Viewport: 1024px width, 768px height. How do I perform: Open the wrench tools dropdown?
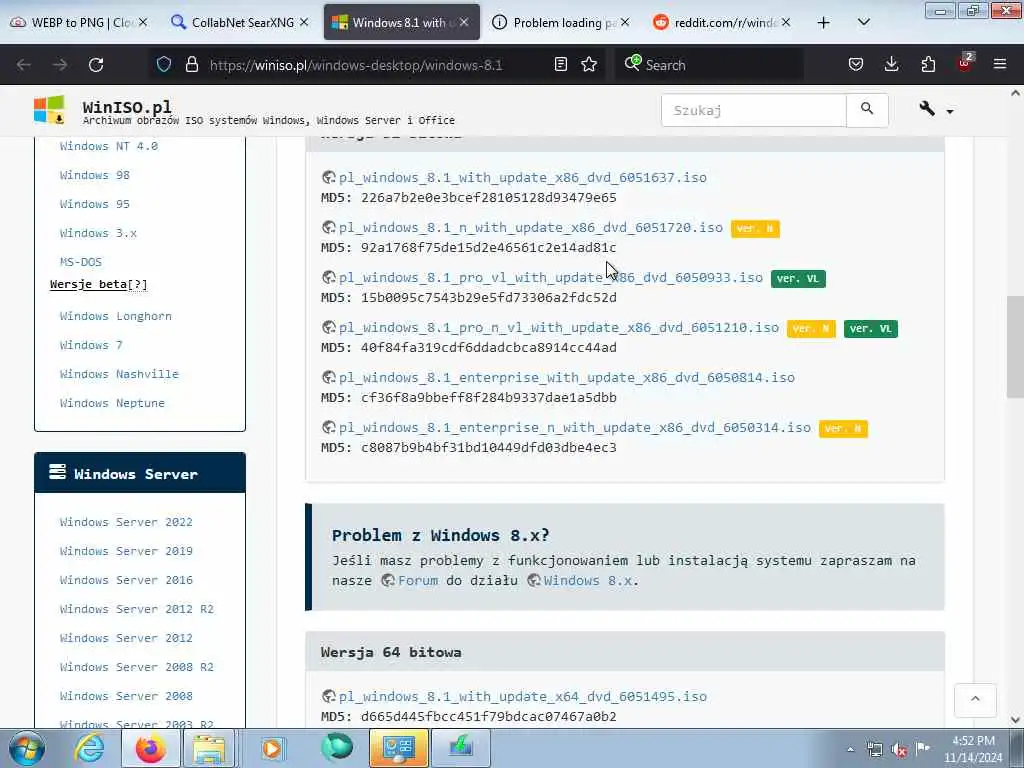[935, 109]
